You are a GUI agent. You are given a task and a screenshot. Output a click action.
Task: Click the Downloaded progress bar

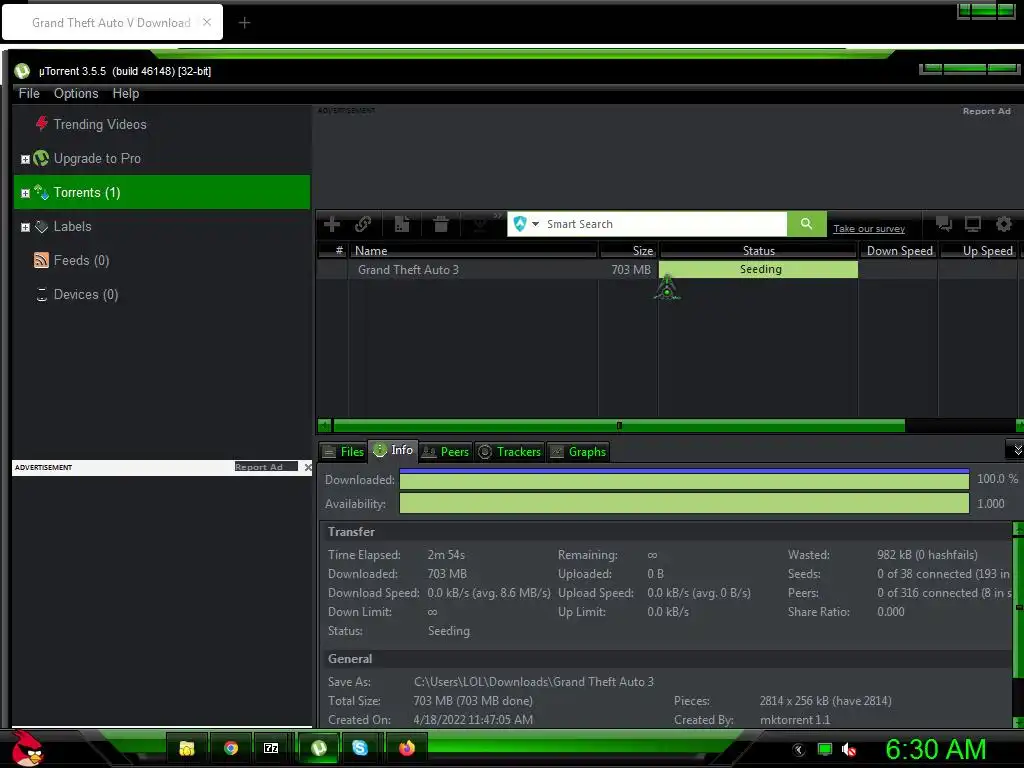point(684,479)
